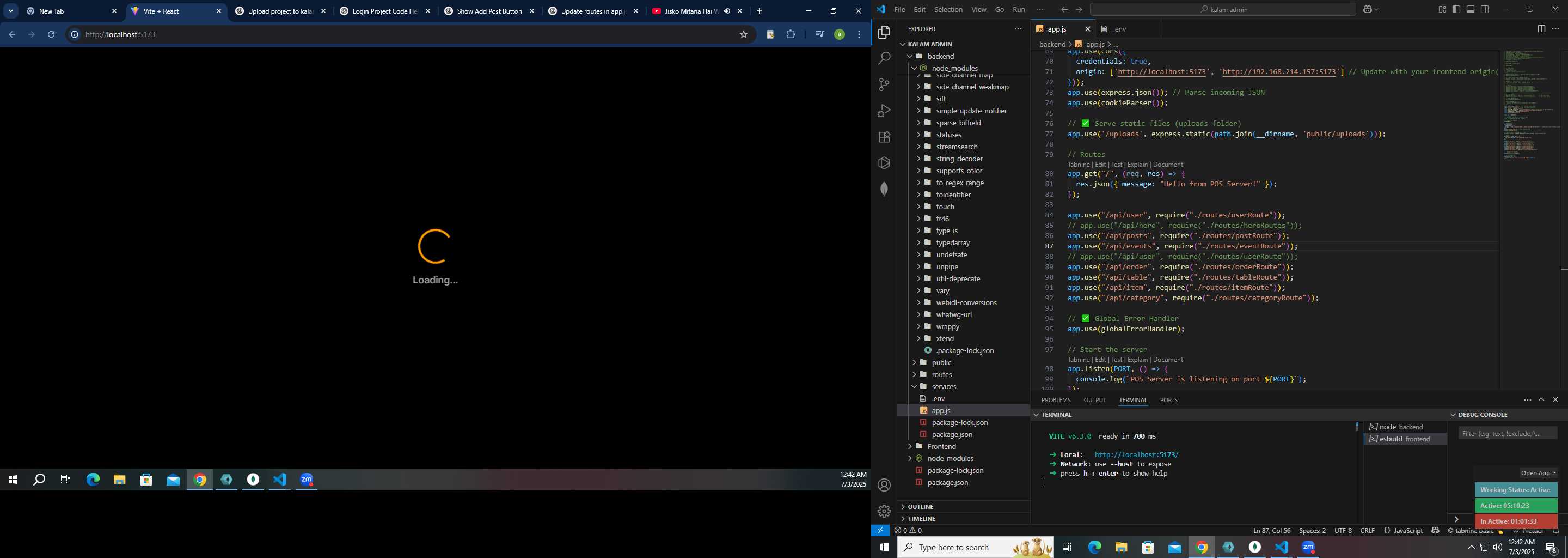The width and height of the screenshot is (1568, 558).
Task: Open Run and Debug view in activity bar
Action: click(x=884, y=111)
